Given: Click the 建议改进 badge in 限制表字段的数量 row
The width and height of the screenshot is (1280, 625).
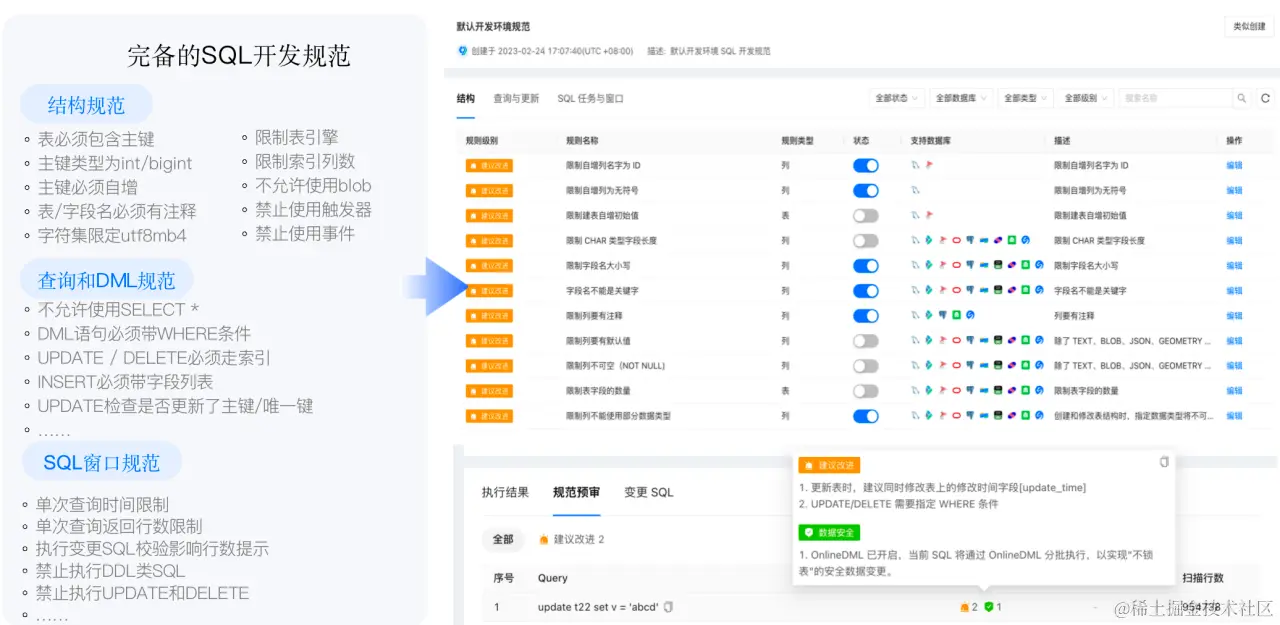Looking at the screenshot, I should [x=489, y=390].
